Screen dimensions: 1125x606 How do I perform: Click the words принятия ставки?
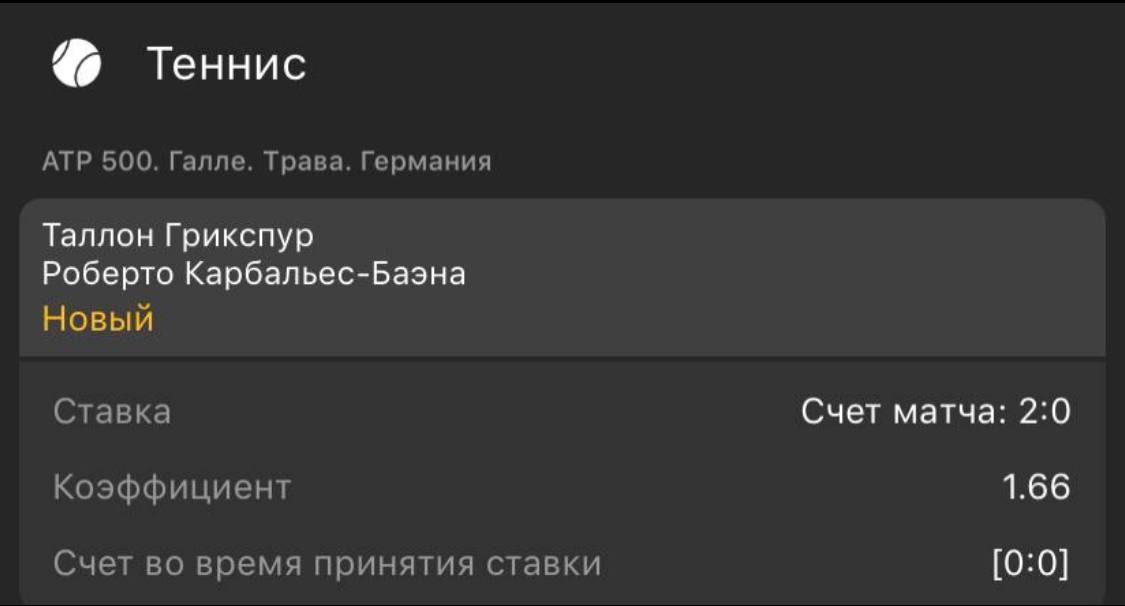click(458, 565)
